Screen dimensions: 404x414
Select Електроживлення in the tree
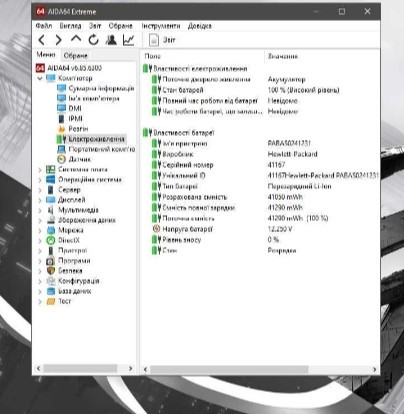click(x=91, y=139)
